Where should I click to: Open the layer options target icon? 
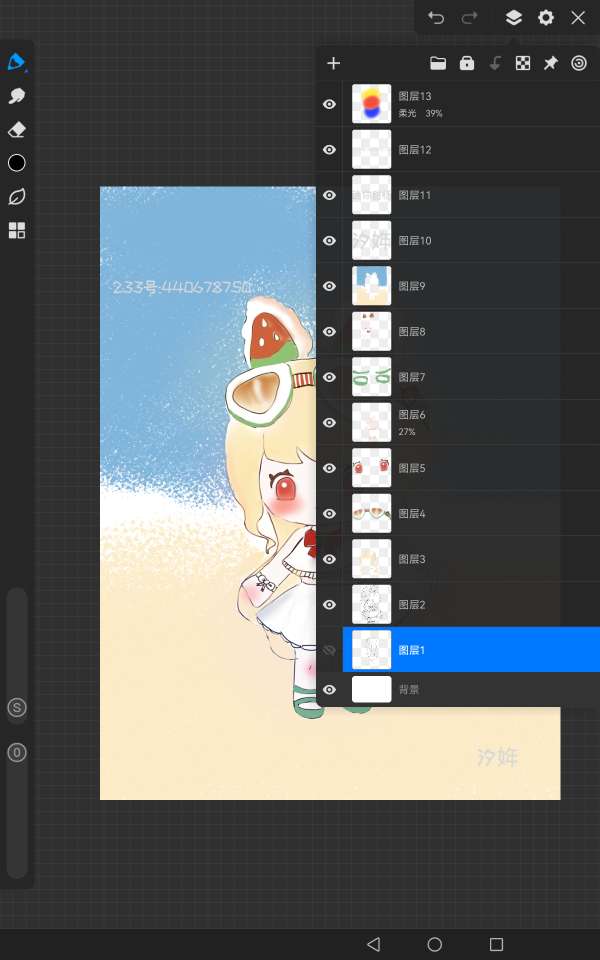(578, 63)
